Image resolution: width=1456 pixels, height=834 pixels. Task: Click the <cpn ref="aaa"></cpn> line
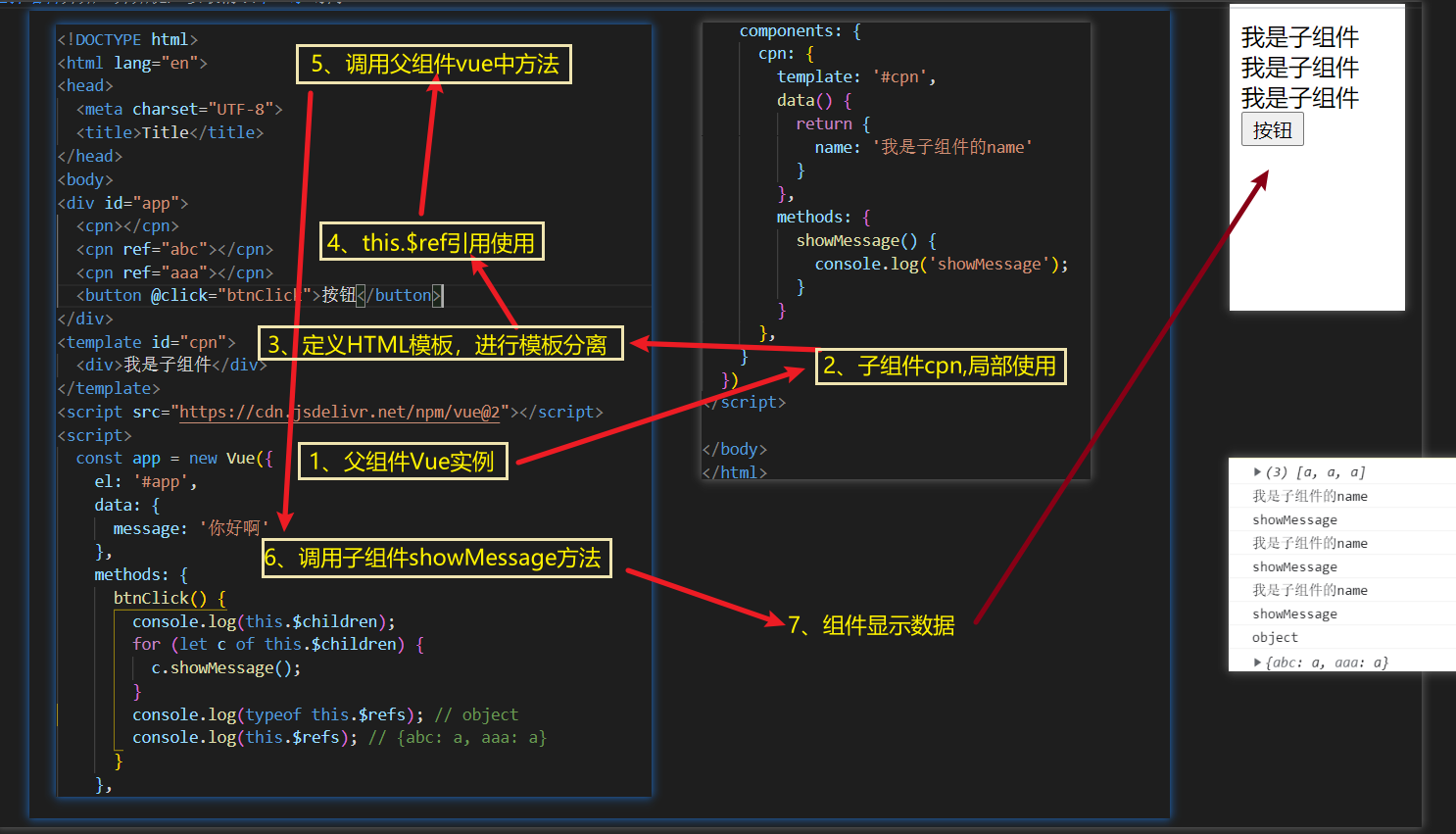(174, 272)
